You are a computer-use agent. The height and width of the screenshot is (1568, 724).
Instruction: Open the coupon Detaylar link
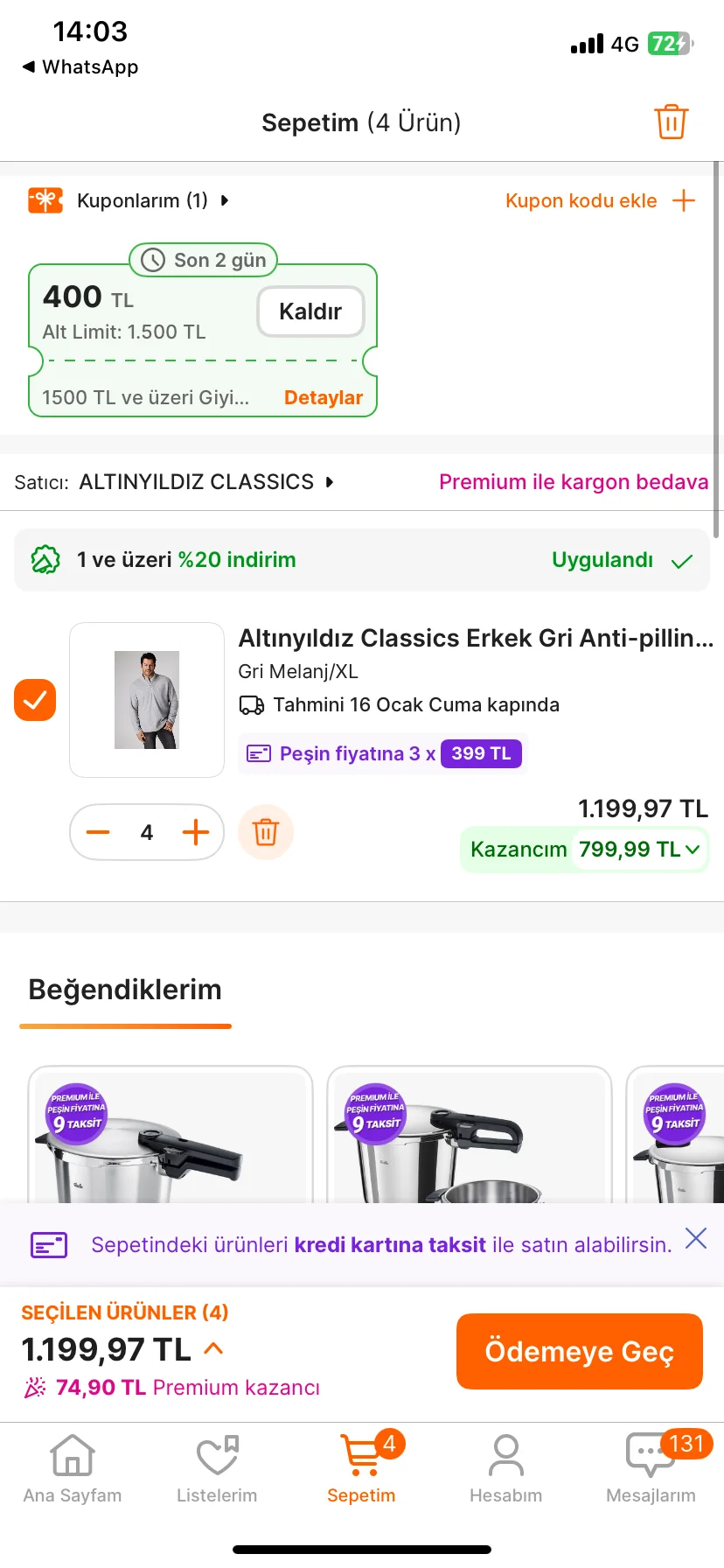click(x=323, y=397)
